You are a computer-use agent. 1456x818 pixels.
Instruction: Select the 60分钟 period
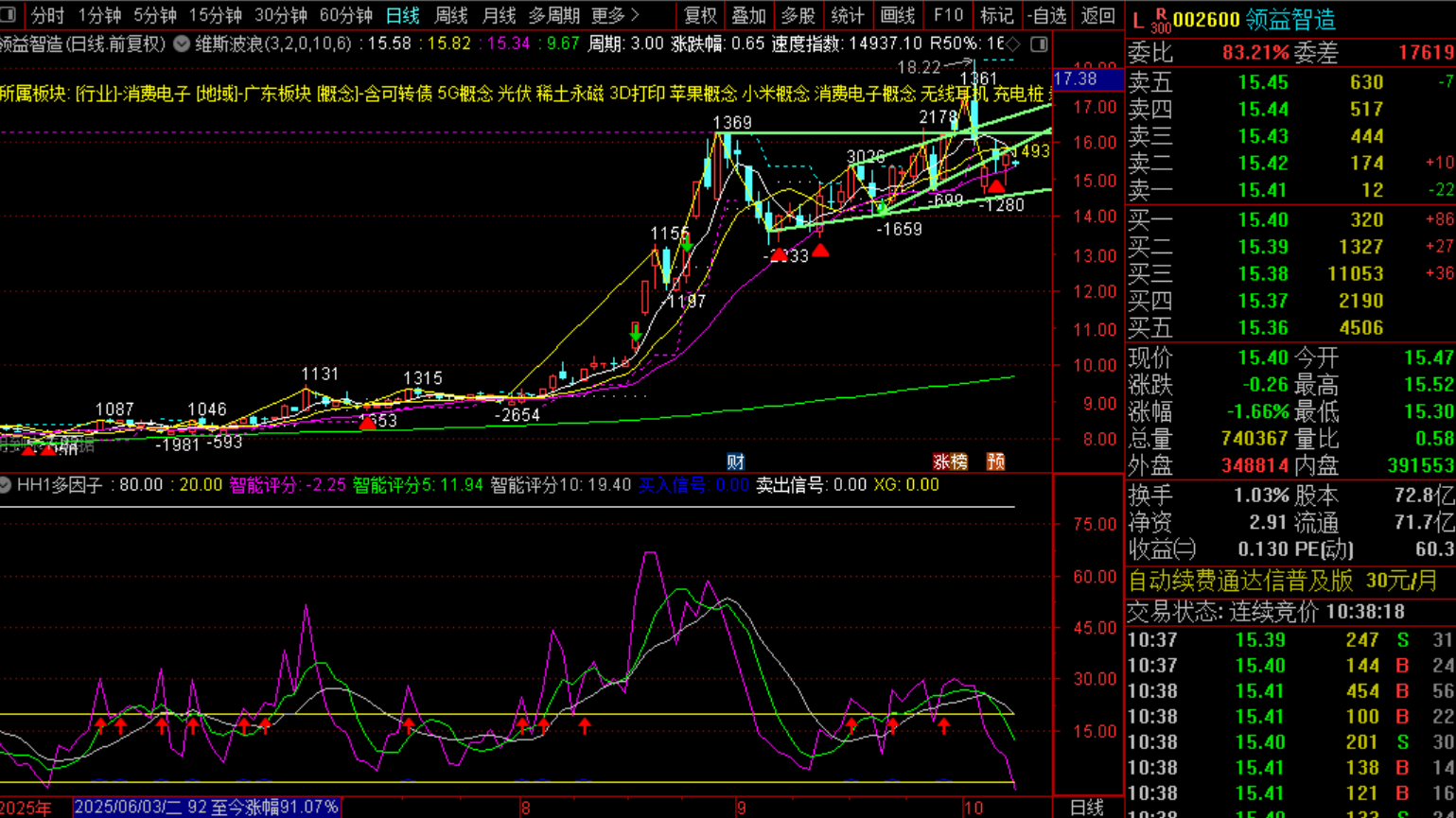pyautogui.click(x=345, y=15)
